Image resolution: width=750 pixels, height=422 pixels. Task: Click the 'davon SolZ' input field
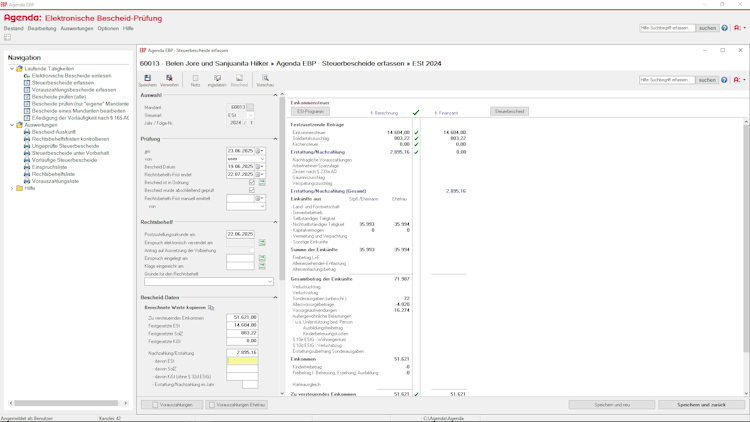click(x=242, y=369)
